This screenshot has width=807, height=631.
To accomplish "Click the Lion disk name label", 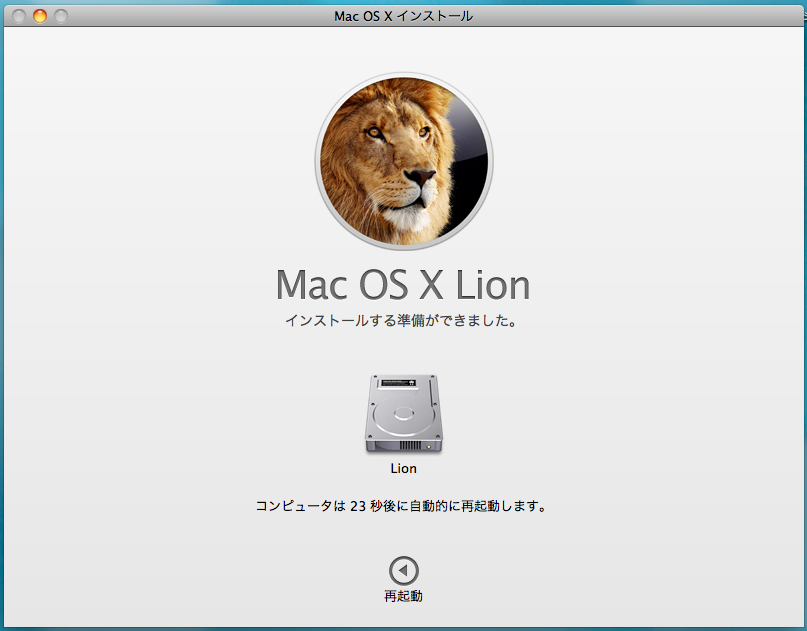I will 404,468.
